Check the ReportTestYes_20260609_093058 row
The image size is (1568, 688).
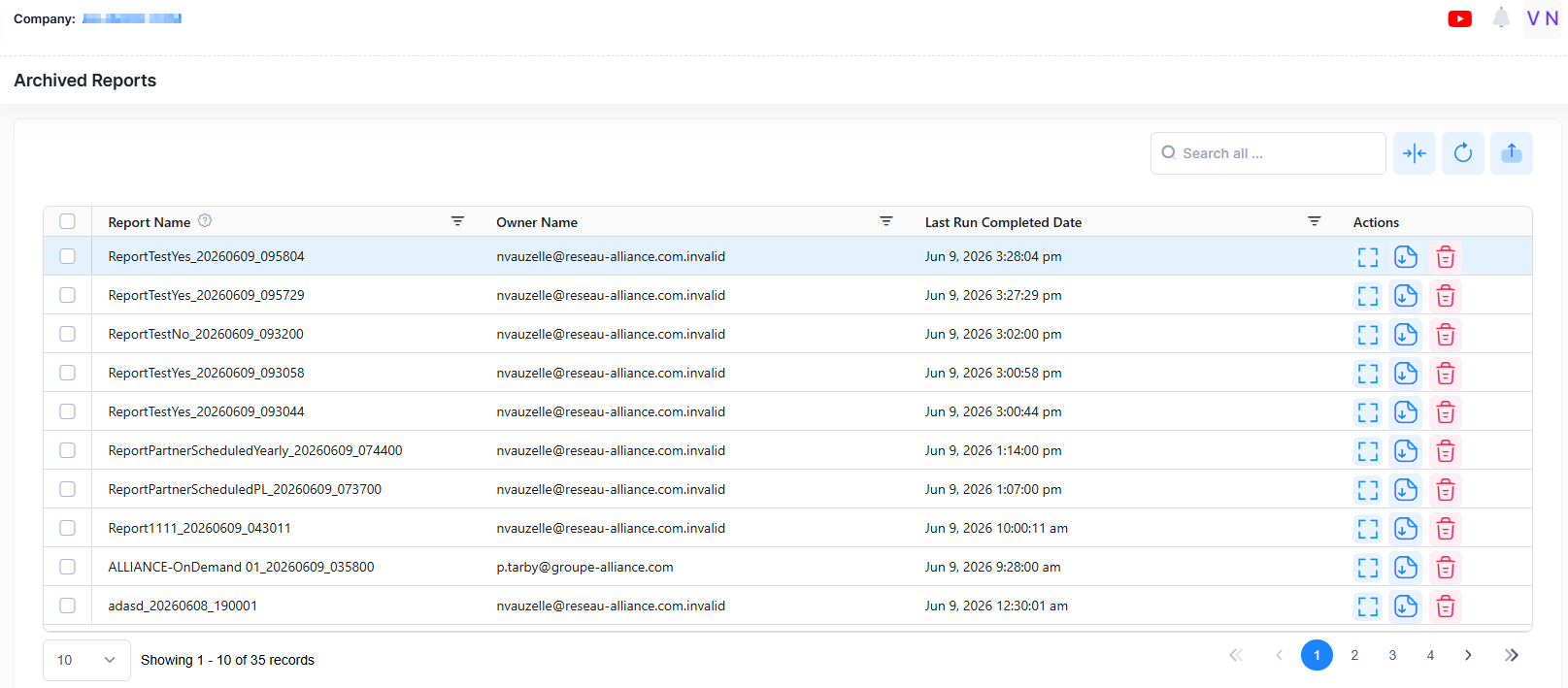pyautogui.click(x=67, y=373)
